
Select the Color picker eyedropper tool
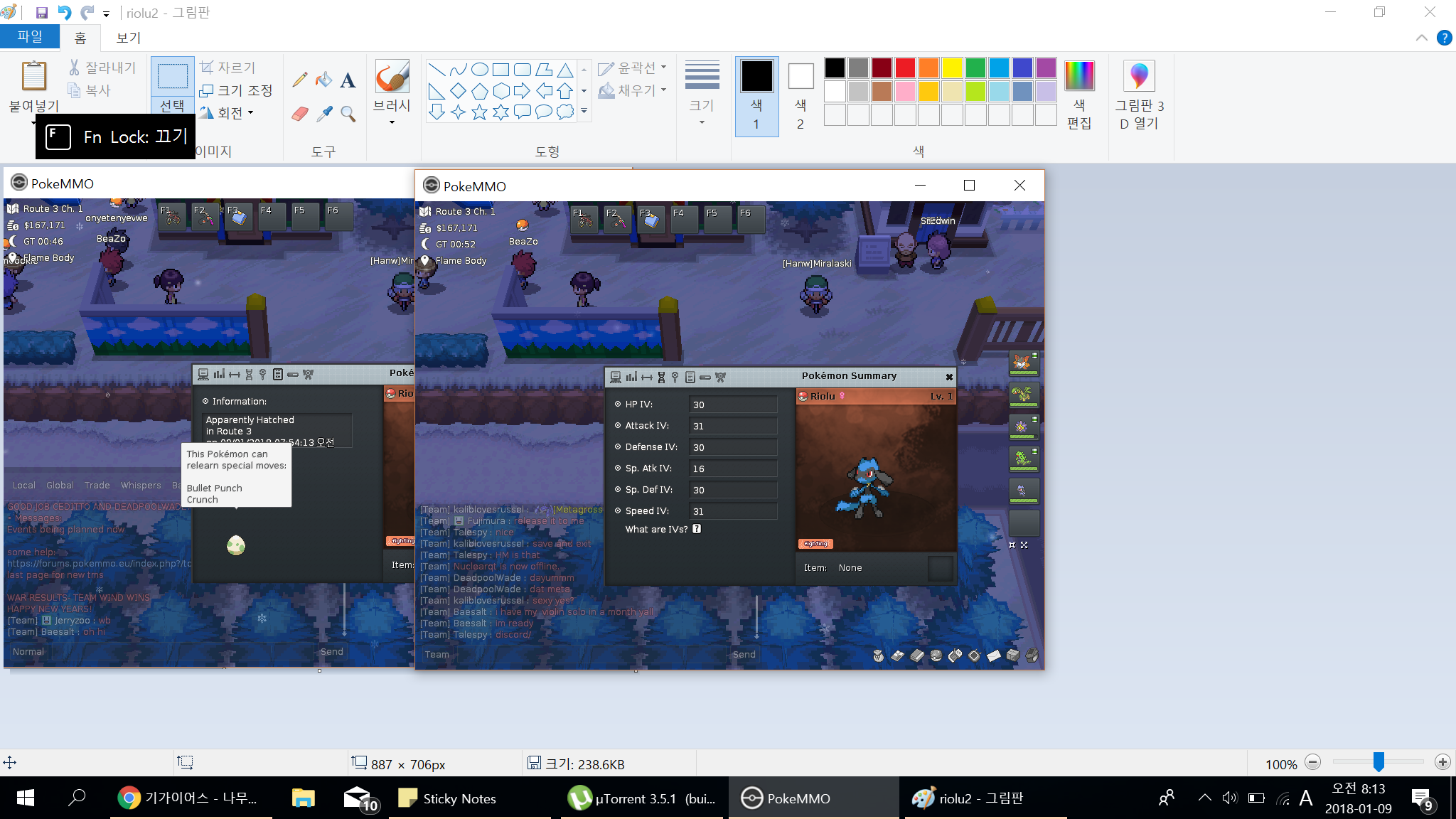[x=324, y=114]
